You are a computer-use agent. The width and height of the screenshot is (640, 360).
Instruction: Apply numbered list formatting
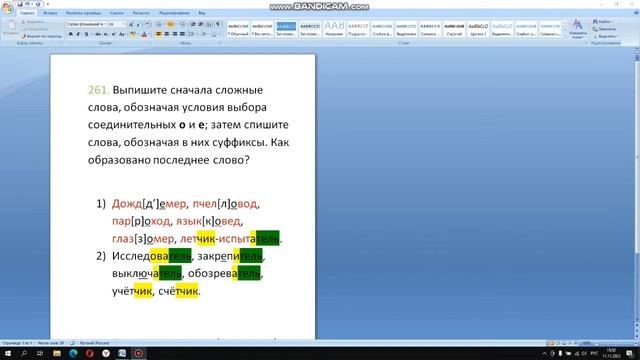171,24
